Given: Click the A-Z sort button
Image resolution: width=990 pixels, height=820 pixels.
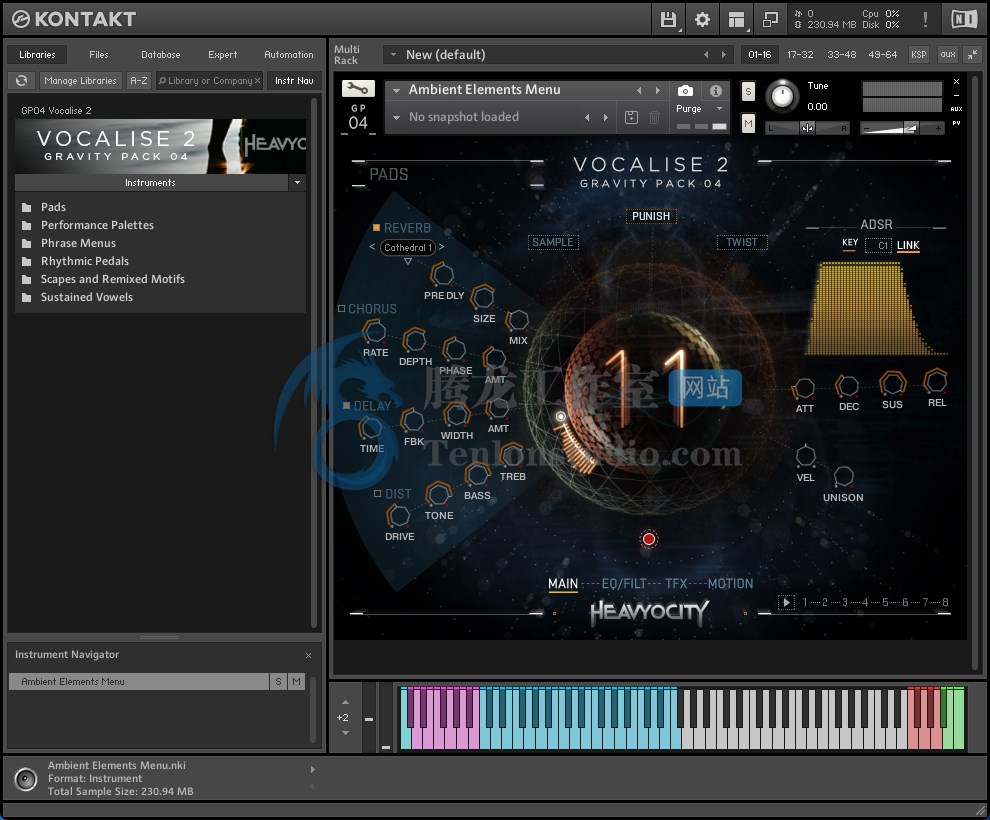Looking at the screenshot, I should [138, 81].
